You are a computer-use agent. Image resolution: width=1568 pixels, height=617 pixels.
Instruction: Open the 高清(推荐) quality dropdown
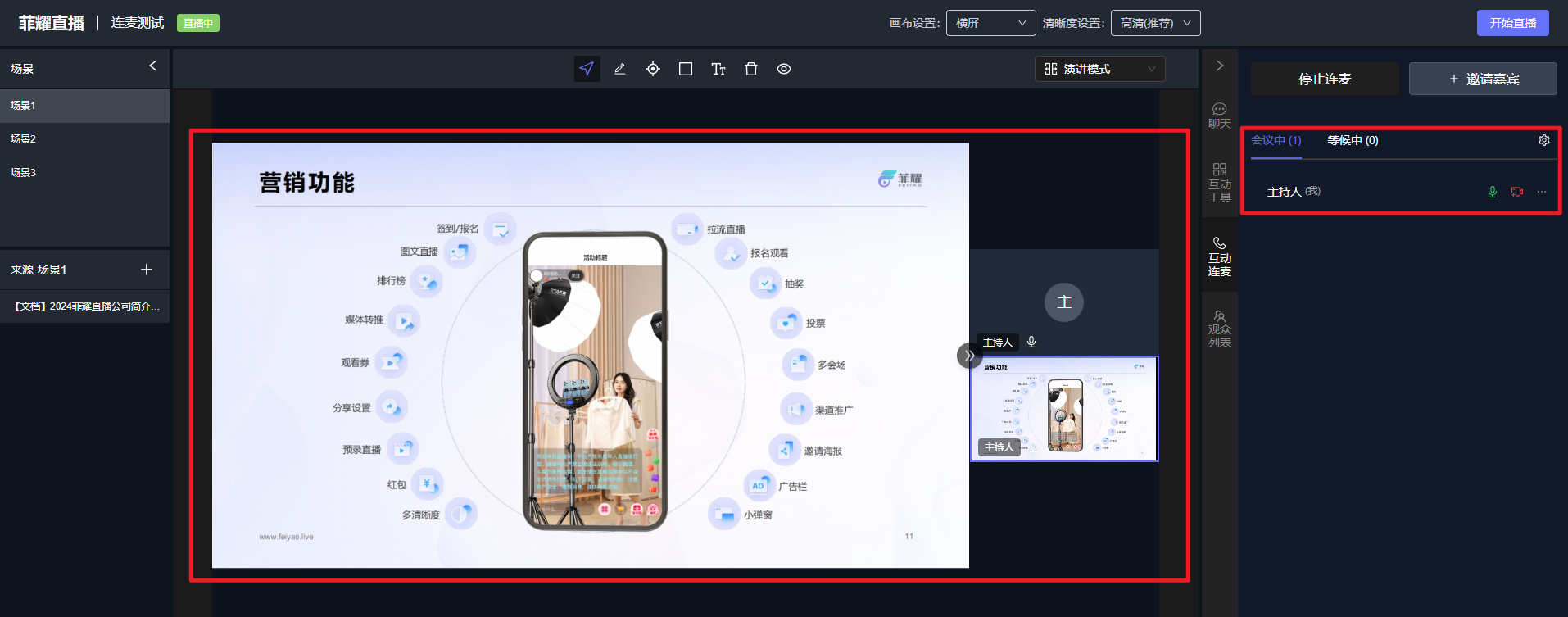coord(1155,23)
